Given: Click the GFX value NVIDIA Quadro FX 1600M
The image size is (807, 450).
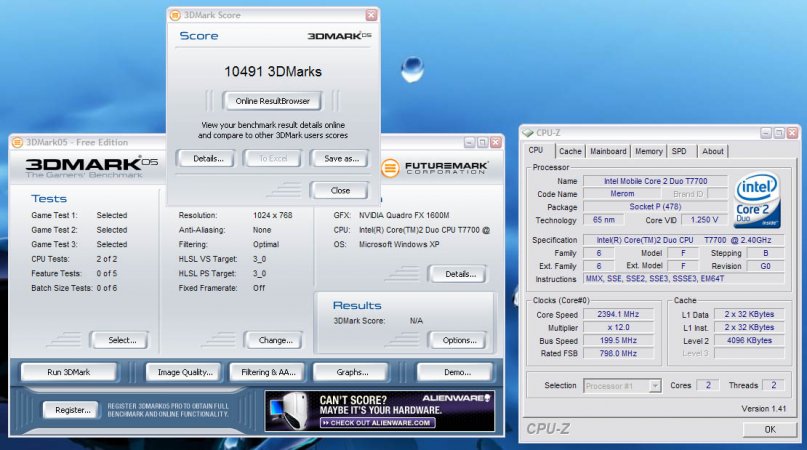Looking at the screenshot, I should coord(404,215).
